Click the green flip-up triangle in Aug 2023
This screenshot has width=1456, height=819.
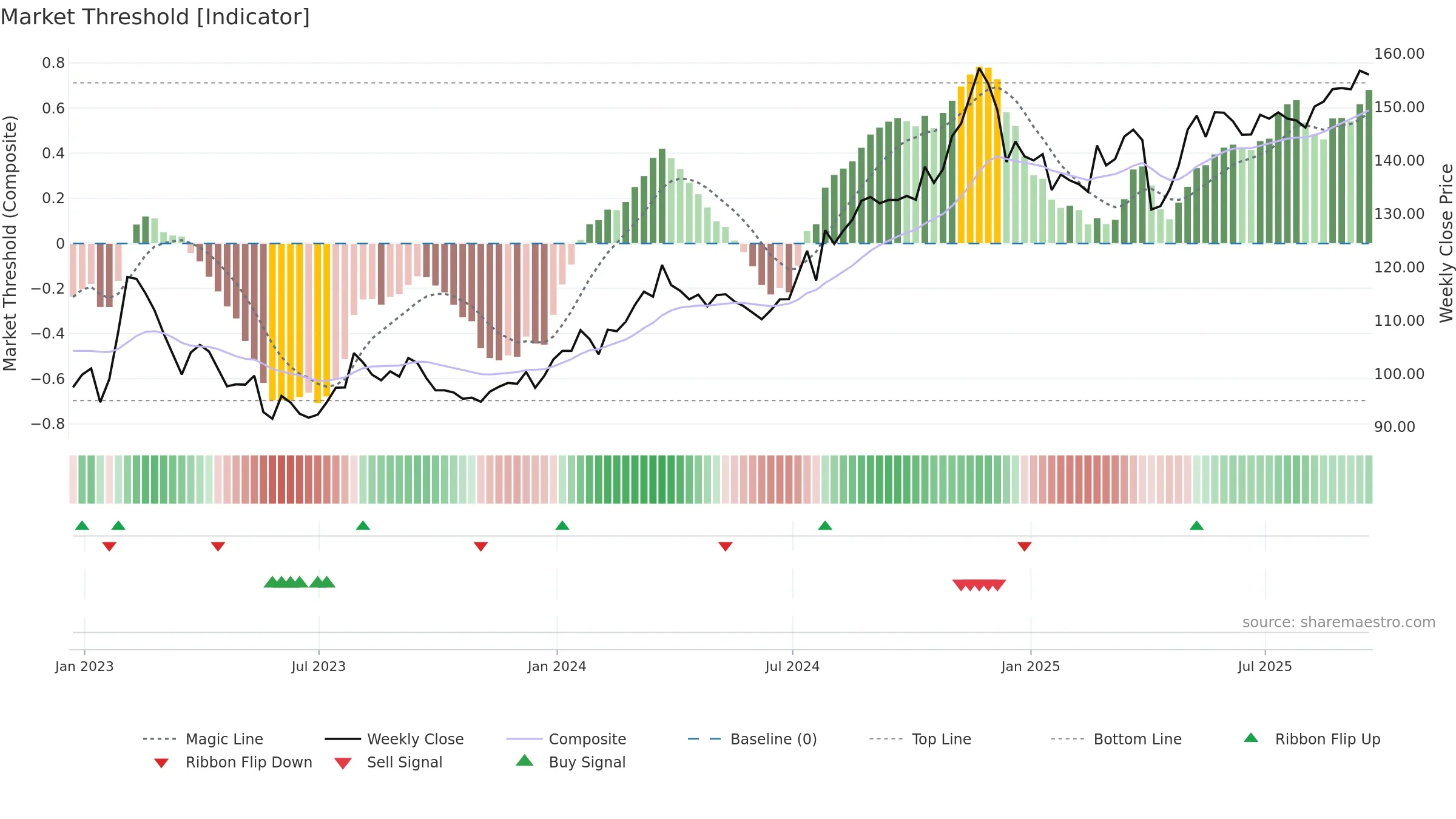pos(363,525)
